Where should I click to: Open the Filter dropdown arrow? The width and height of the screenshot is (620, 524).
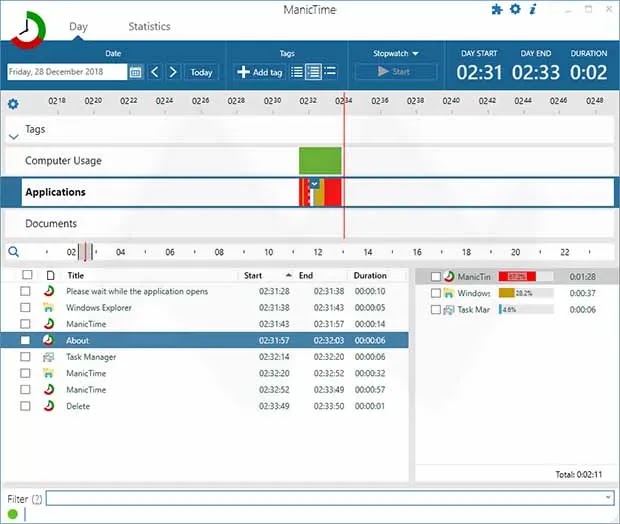click(608, 498)
